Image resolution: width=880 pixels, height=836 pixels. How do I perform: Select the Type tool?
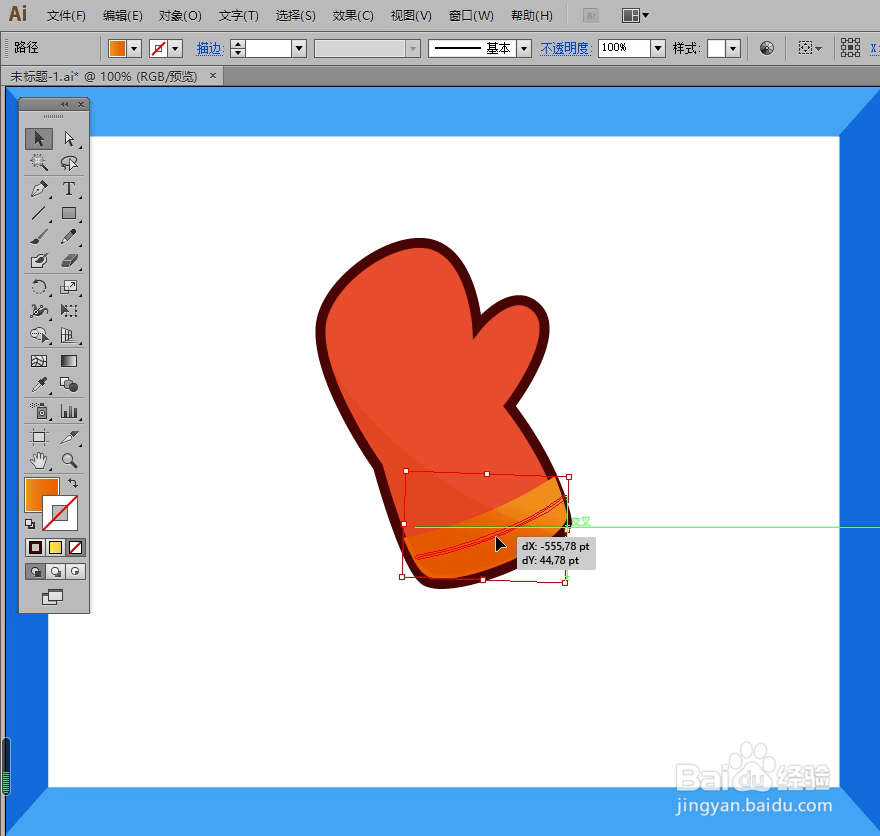click(x=69, y=189)
